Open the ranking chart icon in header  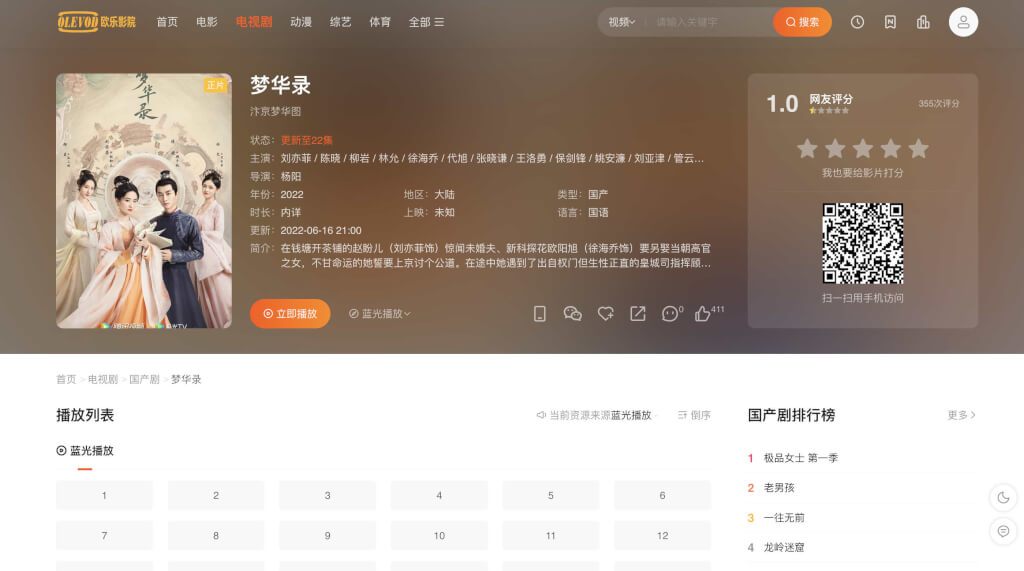pos(923,22)
